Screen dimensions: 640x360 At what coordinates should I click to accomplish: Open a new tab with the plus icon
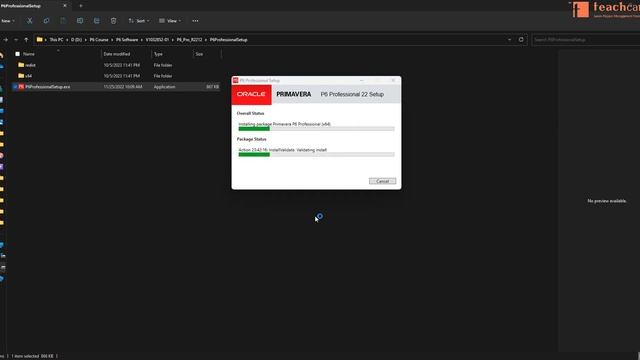click(81, 6)
